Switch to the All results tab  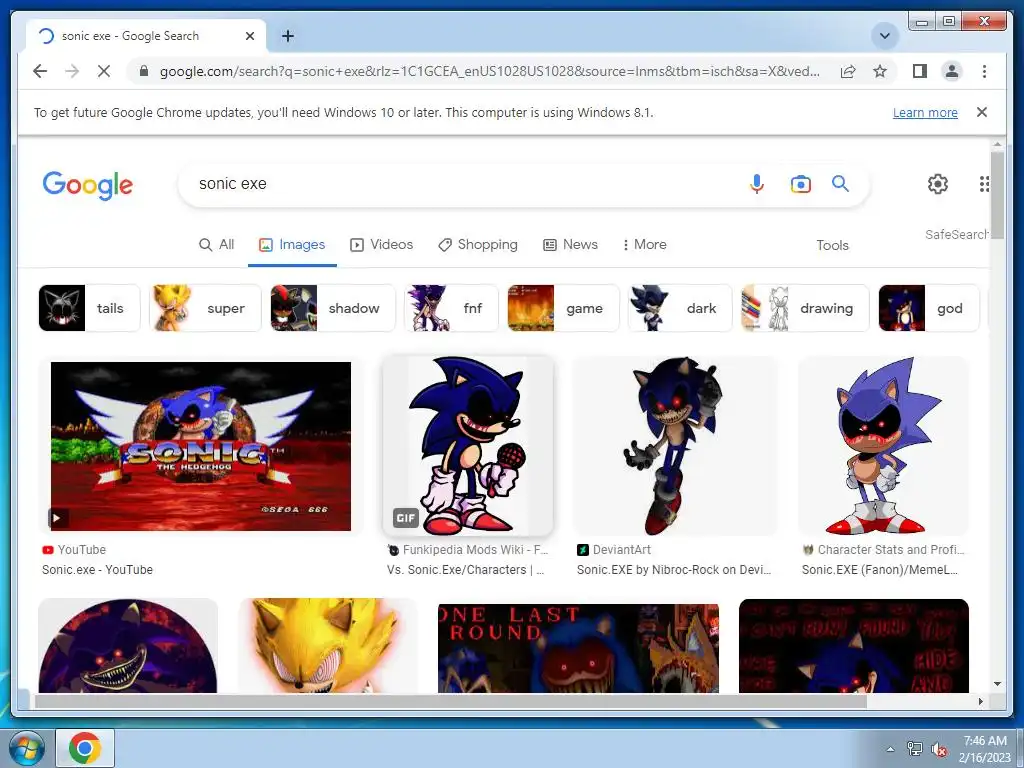point(216,245)
